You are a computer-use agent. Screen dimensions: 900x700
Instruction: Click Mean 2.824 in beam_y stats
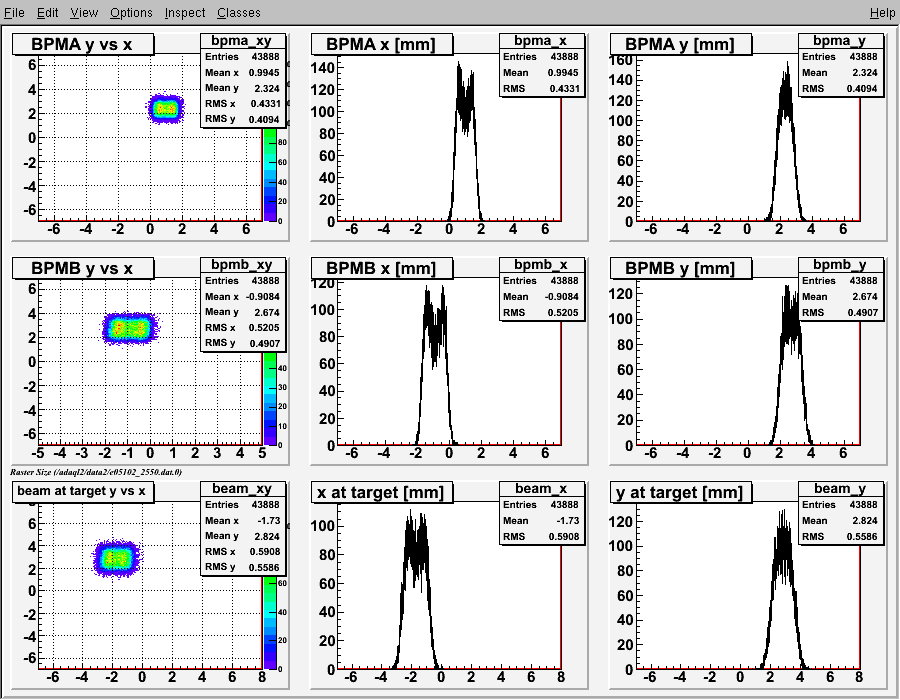point(840,520)
